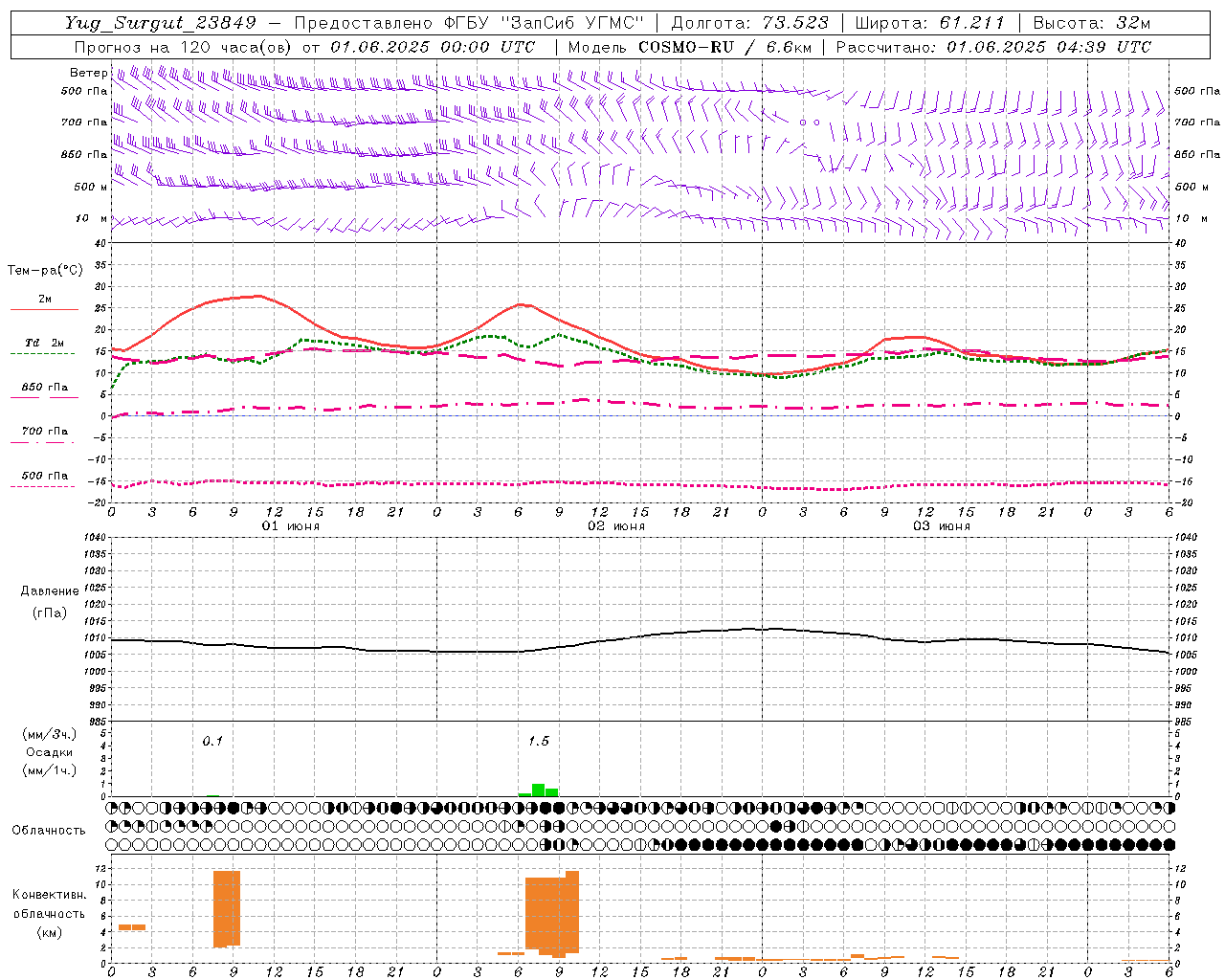Click the red 2м temperature legend line

(x=44, y=309)
